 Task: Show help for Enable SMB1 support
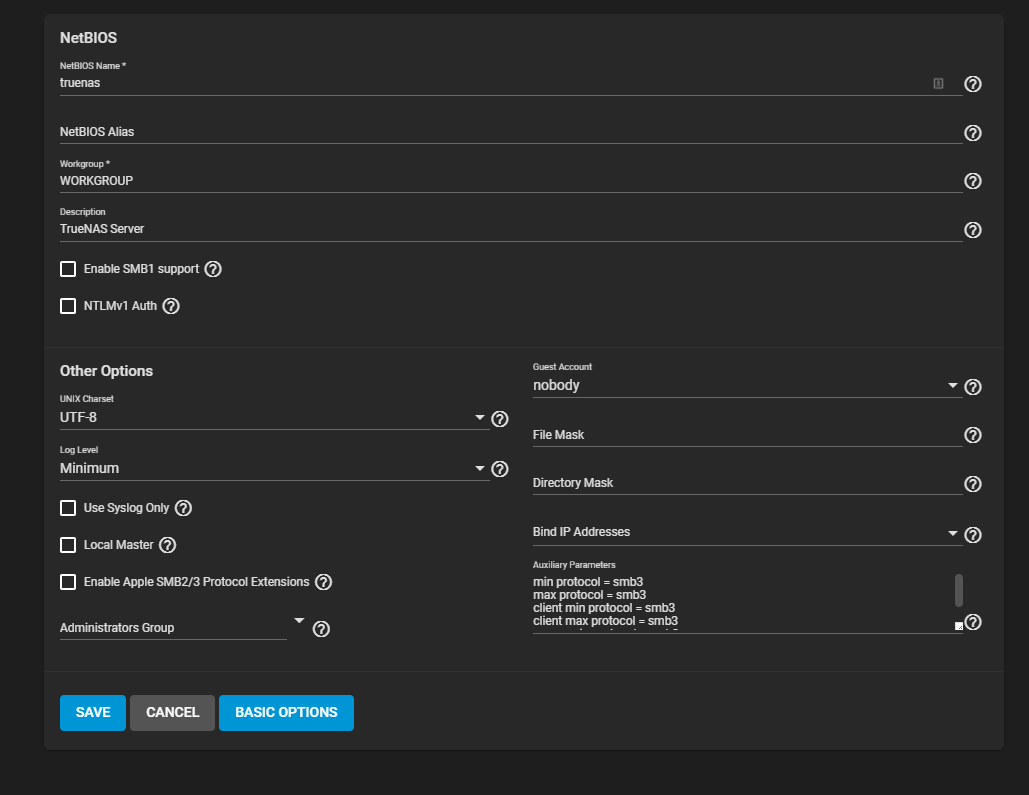pos(213,269)
